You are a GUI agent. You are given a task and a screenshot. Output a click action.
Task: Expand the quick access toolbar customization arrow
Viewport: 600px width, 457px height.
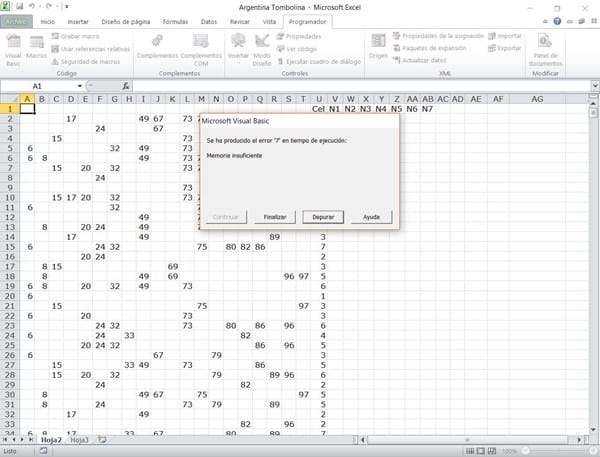67,7
